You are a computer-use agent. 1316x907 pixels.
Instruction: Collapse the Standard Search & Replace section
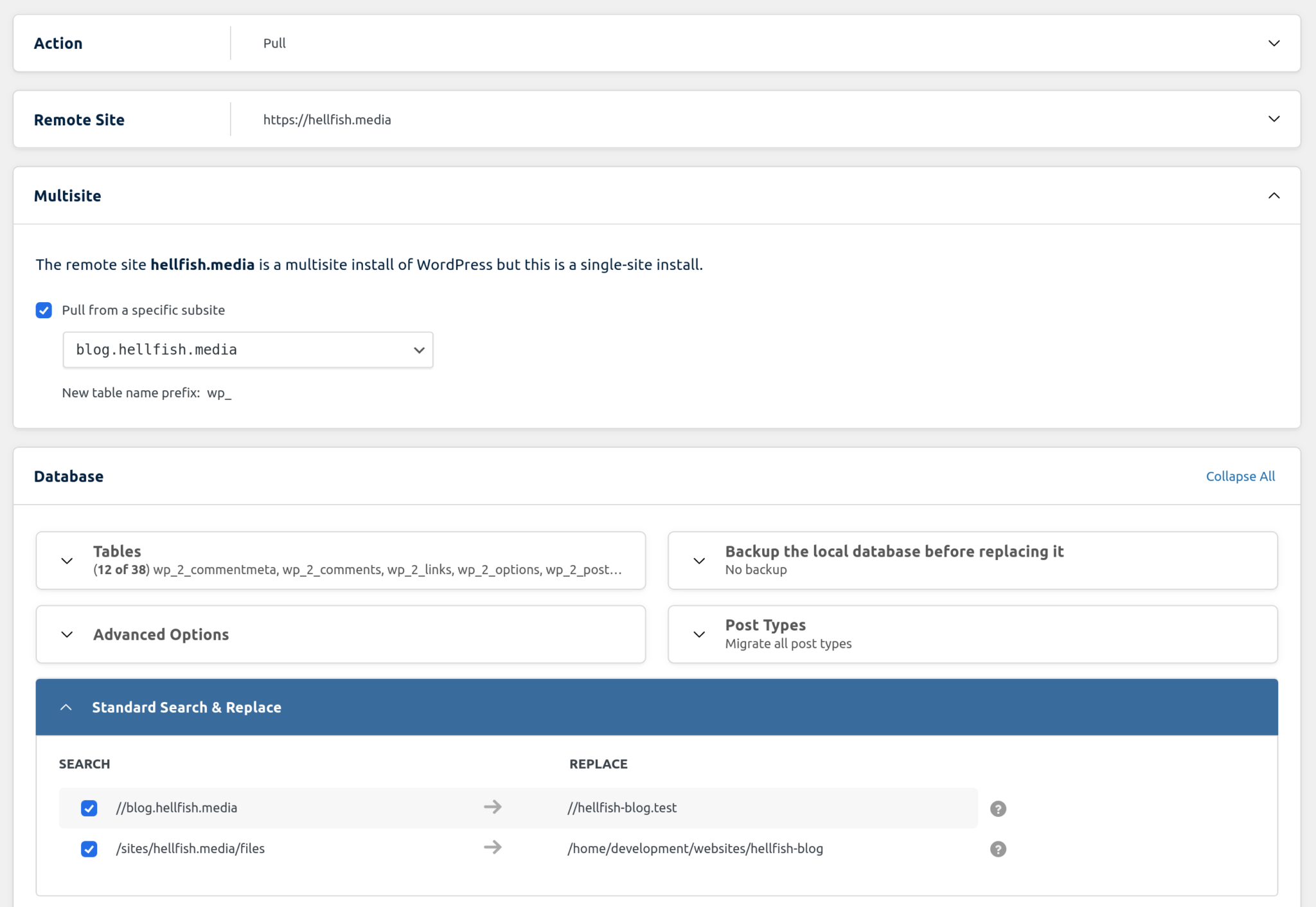(x=186, y=707)
